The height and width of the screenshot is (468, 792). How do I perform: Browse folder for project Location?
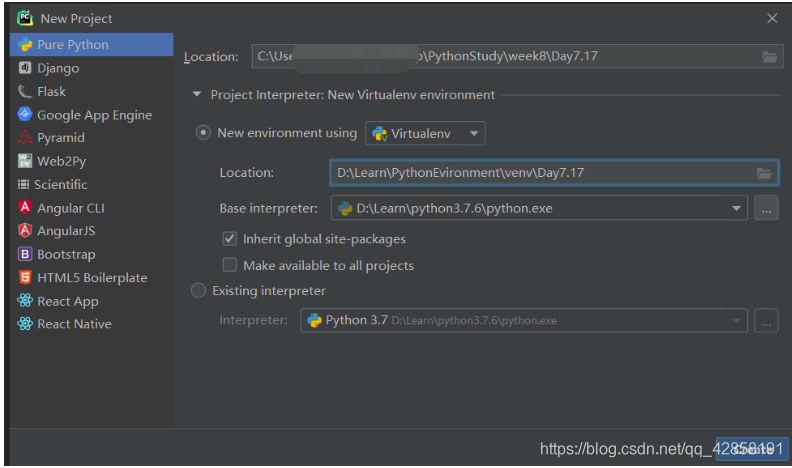tap(770, 57)
